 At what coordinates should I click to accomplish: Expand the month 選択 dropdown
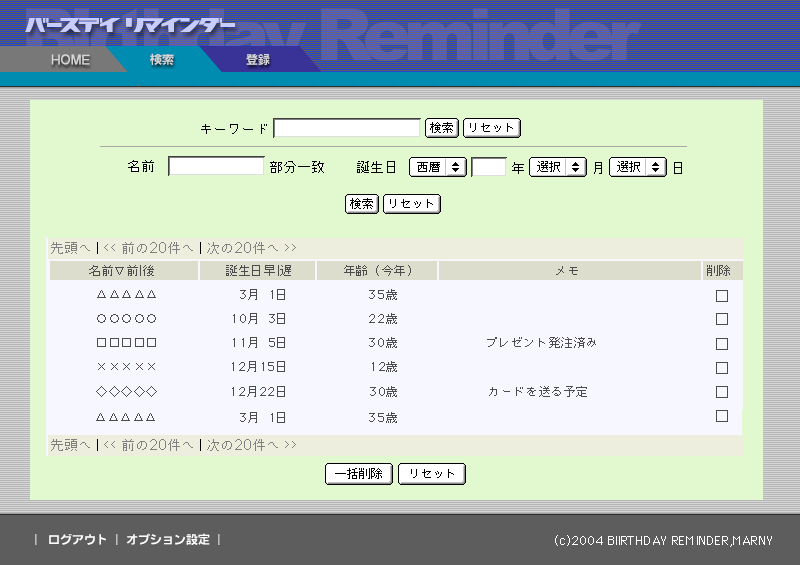(557, 168)
